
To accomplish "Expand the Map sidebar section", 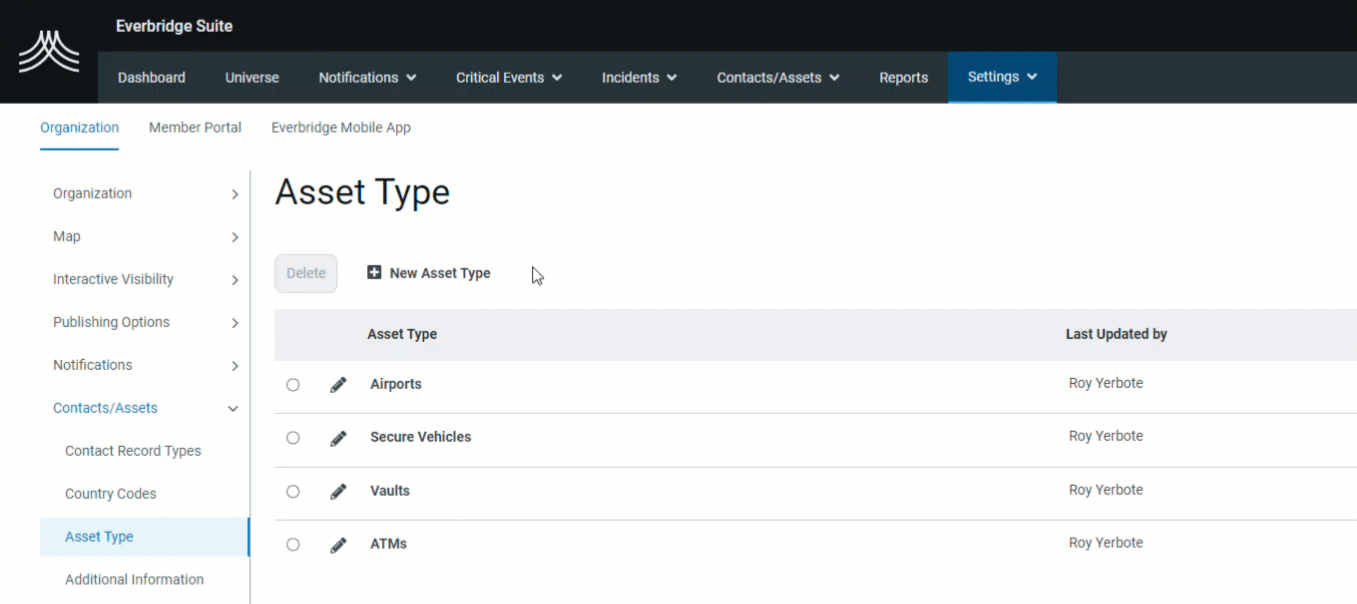I will point(145,237).
